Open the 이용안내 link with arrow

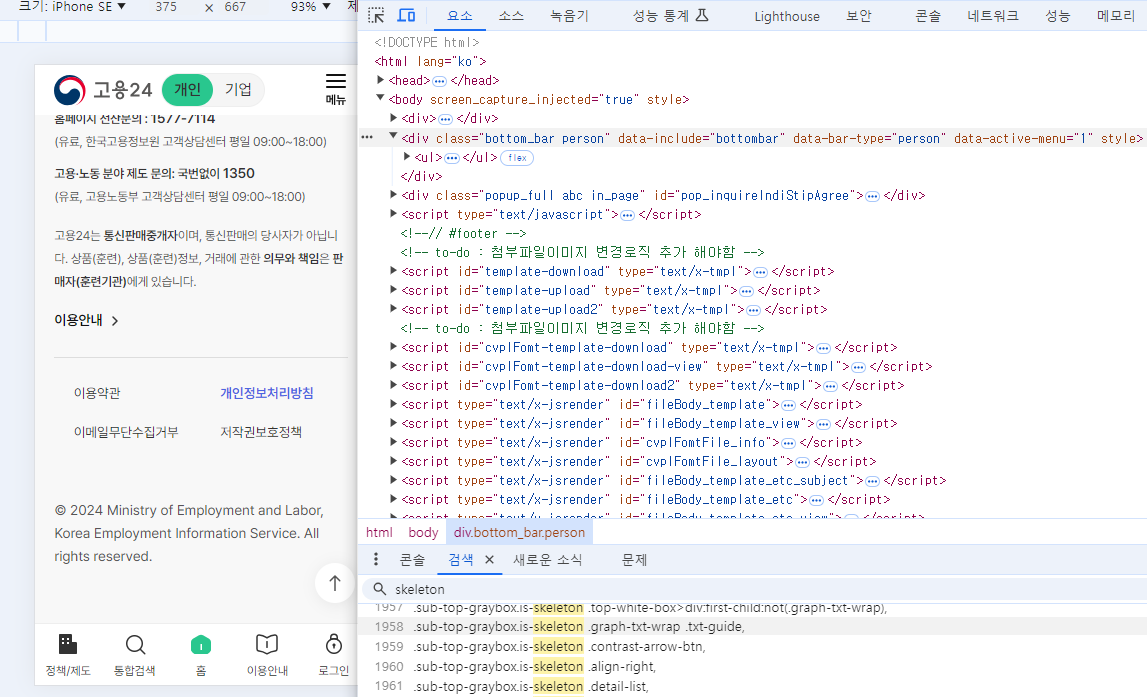pos(86,320)
